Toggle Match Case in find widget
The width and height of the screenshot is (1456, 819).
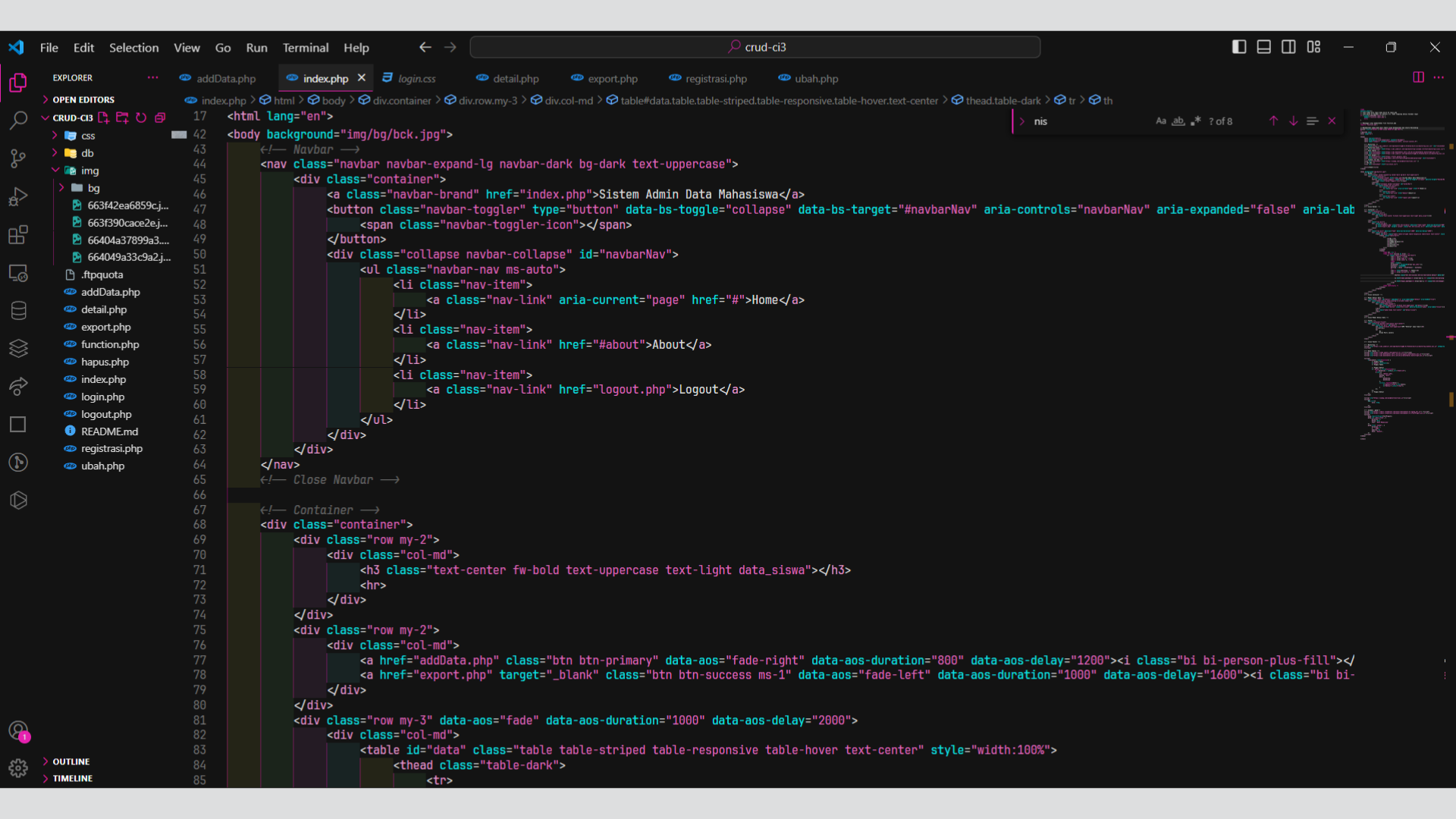1161,121
